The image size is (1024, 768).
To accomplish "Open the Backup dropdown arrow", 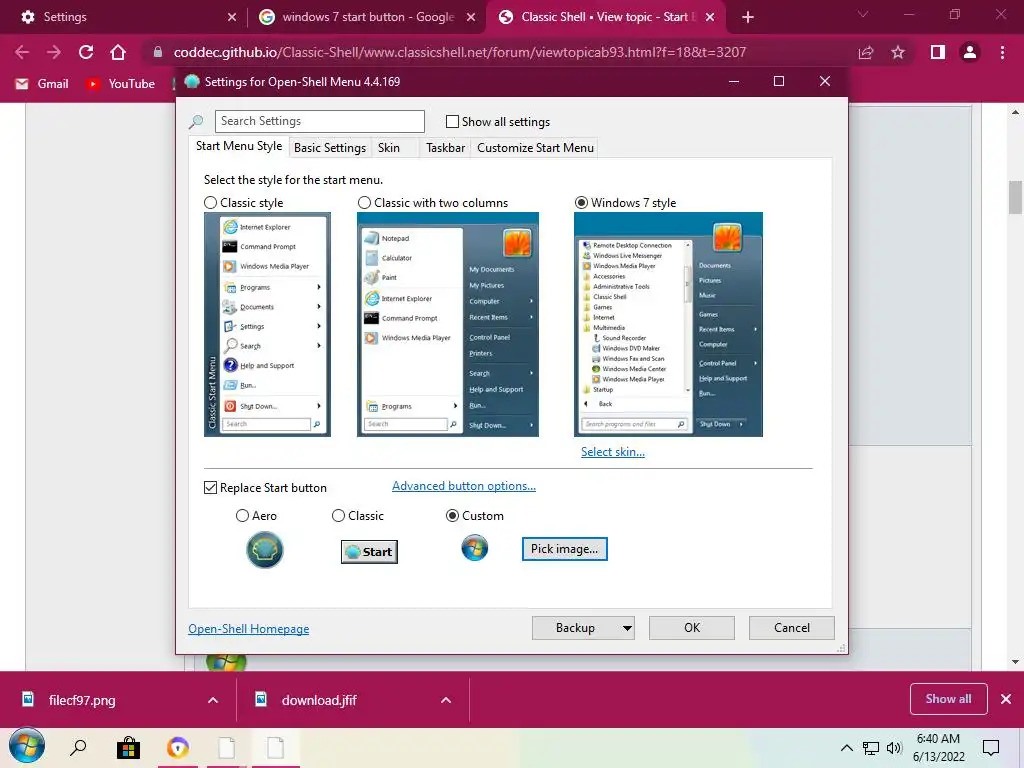I will pyautogui.click(x=627, y=628).
